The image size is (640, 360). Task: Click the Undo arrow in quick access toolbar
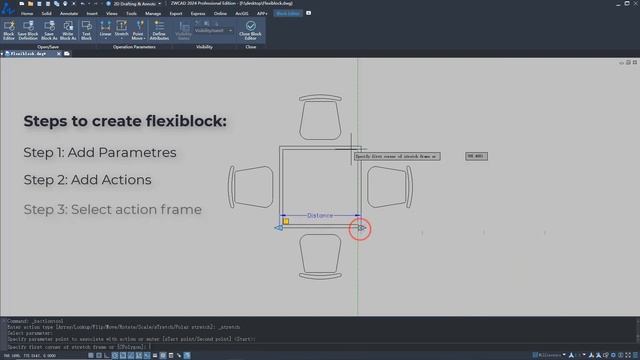click(x=82, y=4)
